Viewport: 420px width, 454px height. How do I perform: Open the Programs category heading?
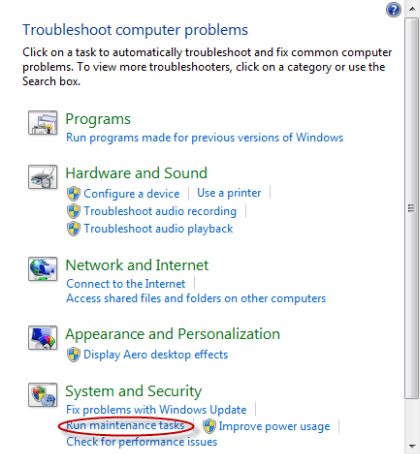coord(98,119)
